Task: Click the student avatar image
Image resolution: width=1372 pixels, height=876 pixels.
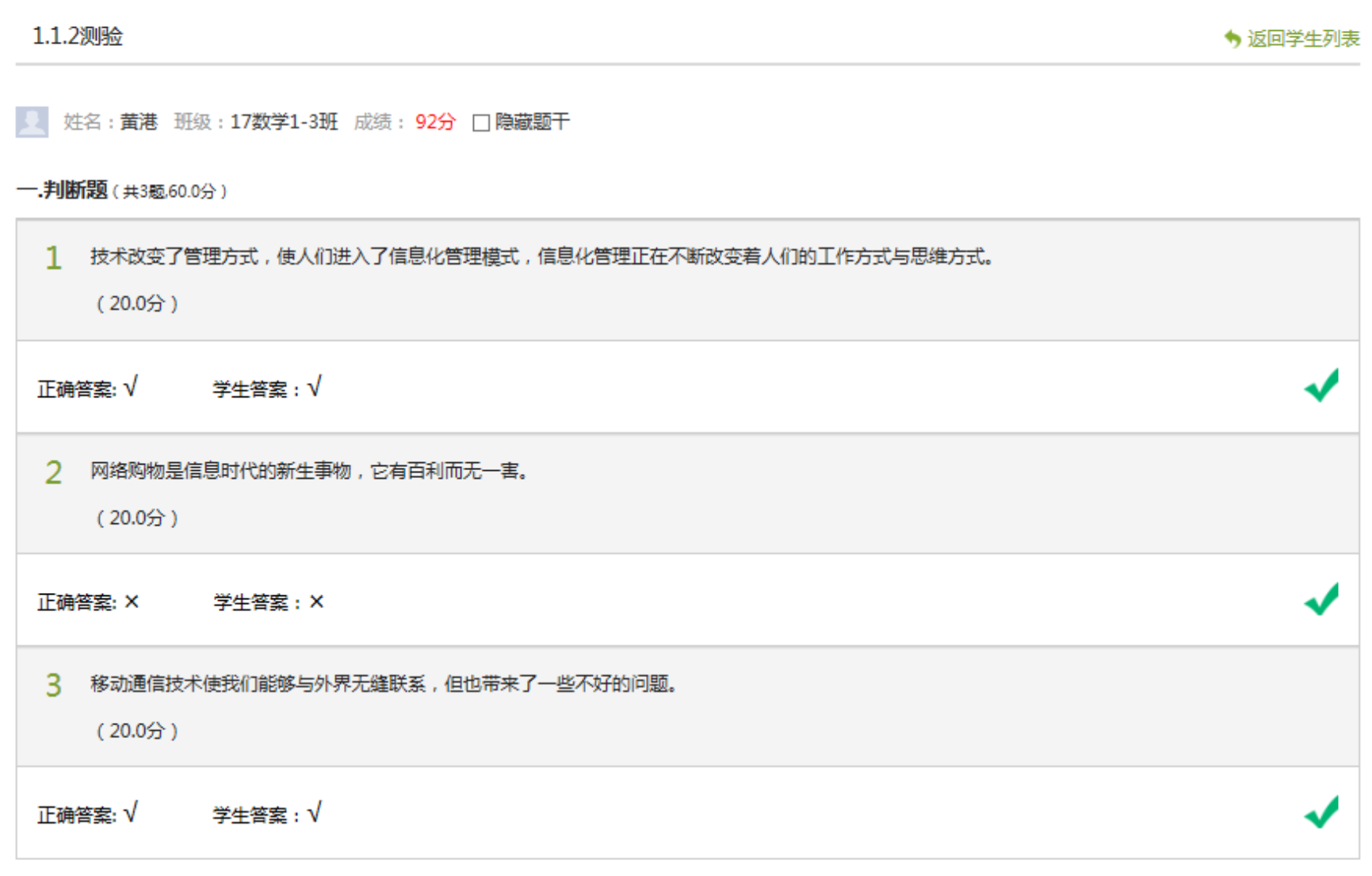Action: tap(32, 122)
